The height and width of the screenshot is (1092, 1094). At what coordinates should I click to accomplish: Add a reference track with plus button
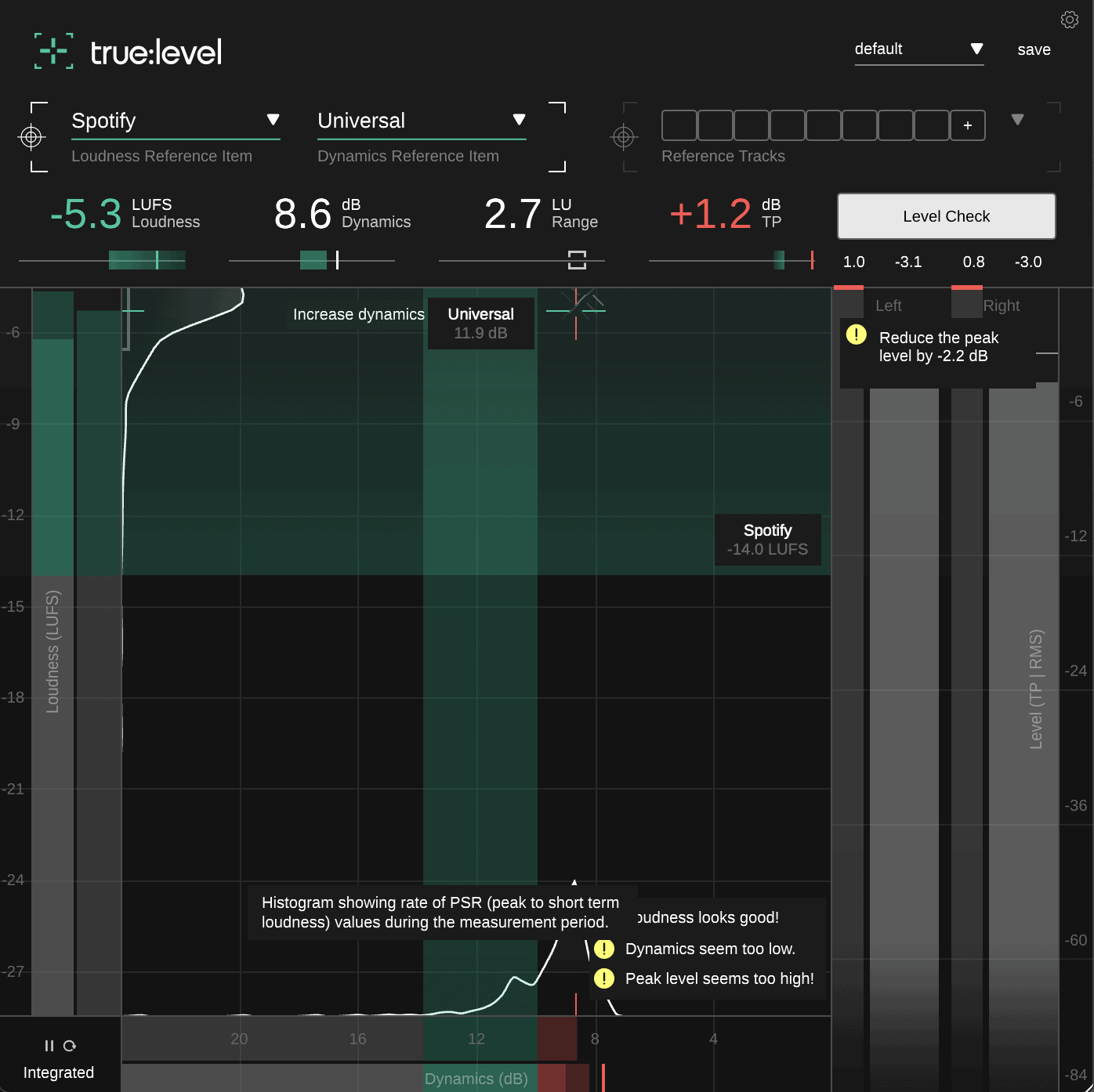[968, 125]
